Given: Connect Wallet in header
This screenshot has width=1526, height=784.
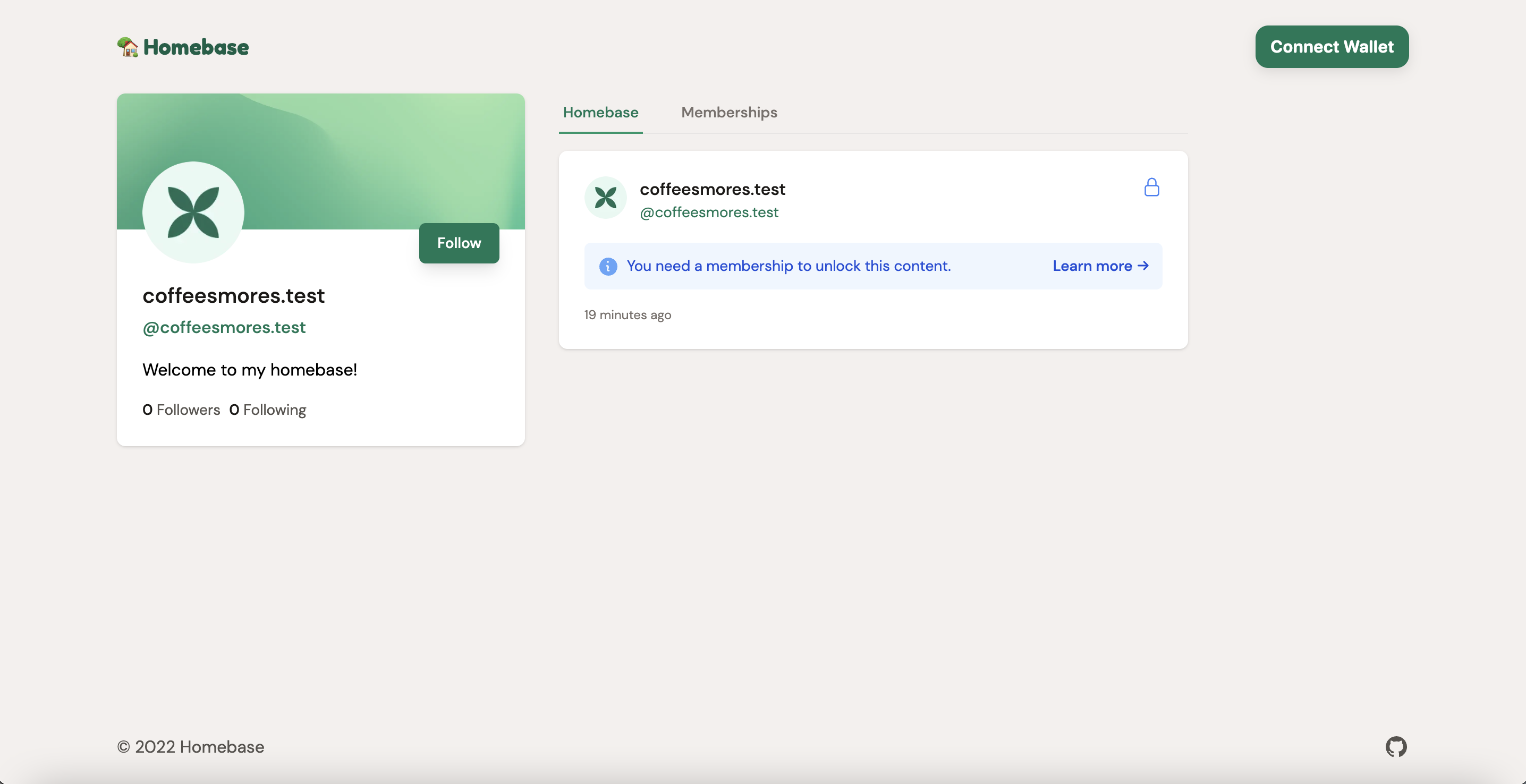Looking at the screenshot, I should [1332, 47].
